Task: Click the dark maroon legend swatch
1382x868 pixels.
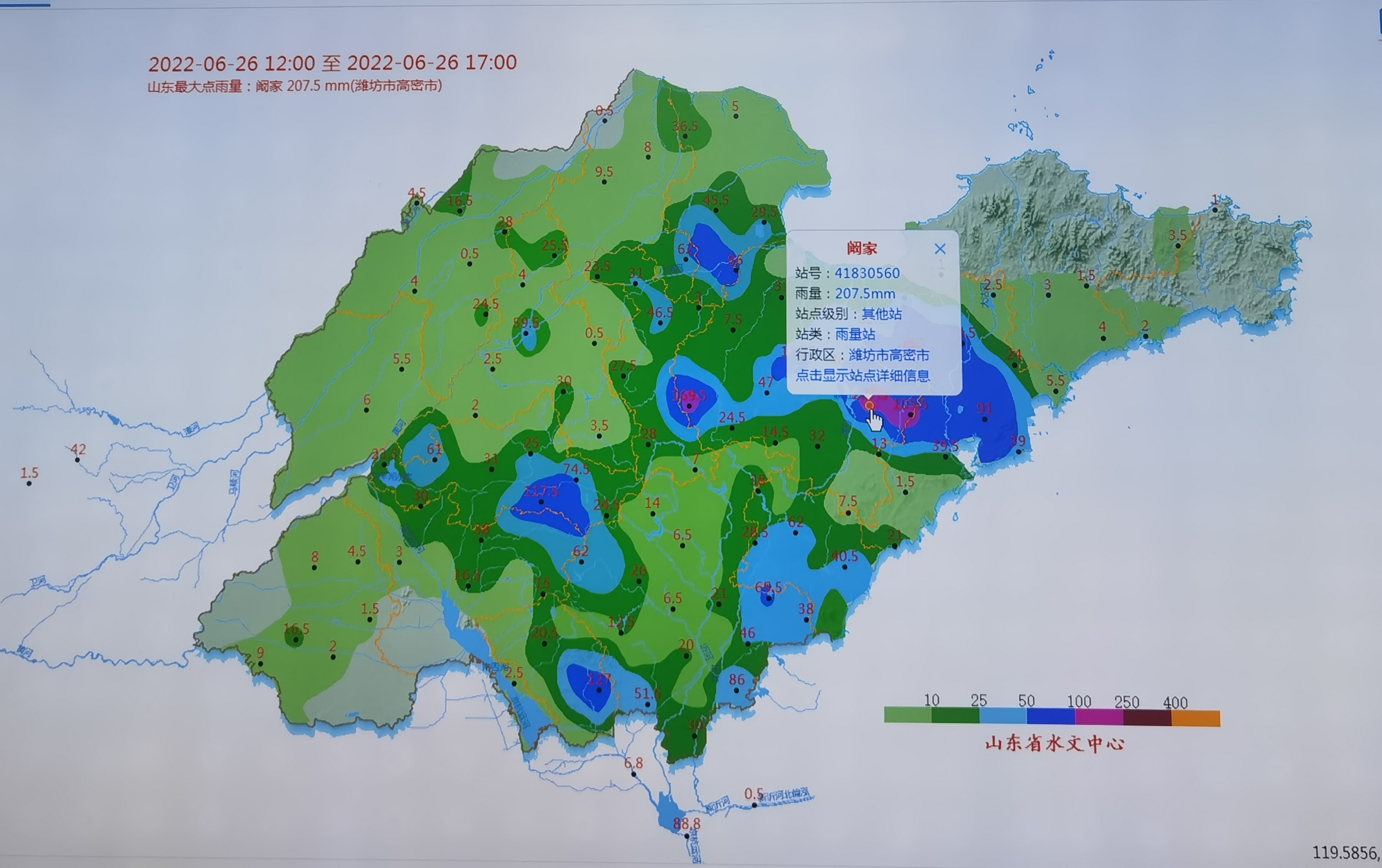Action: tap(1147, 718)
